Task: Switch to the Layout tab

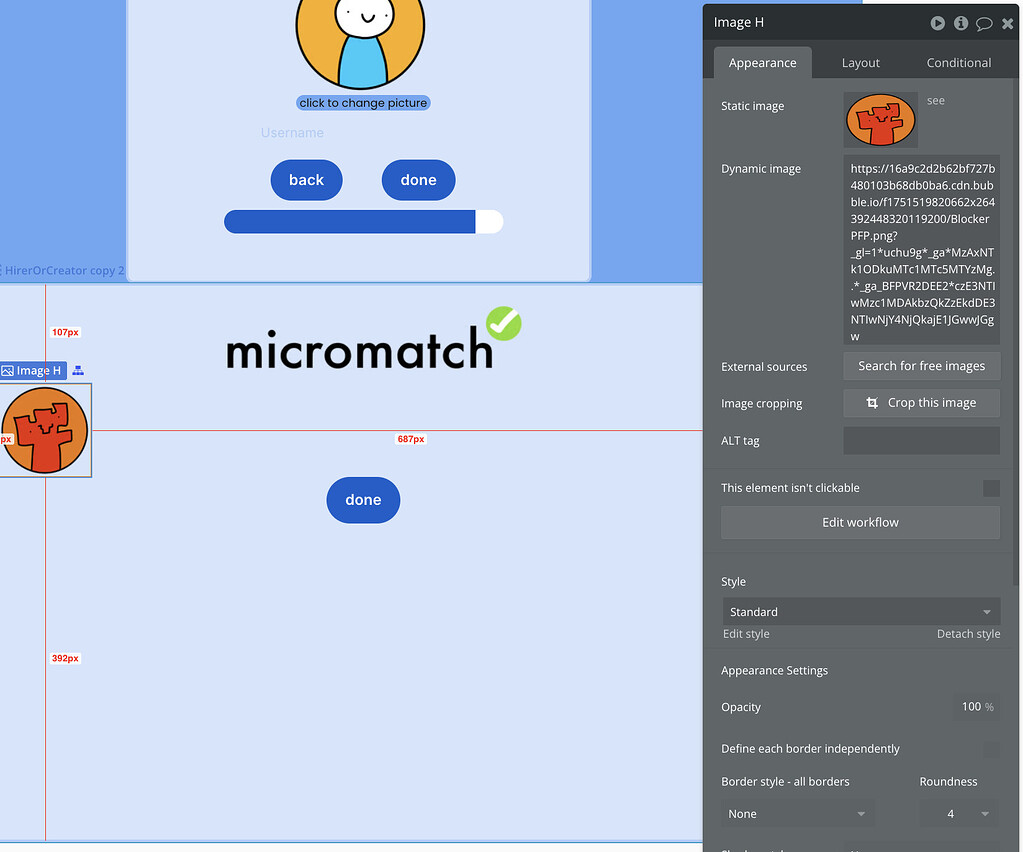Action: click(859, 62)
